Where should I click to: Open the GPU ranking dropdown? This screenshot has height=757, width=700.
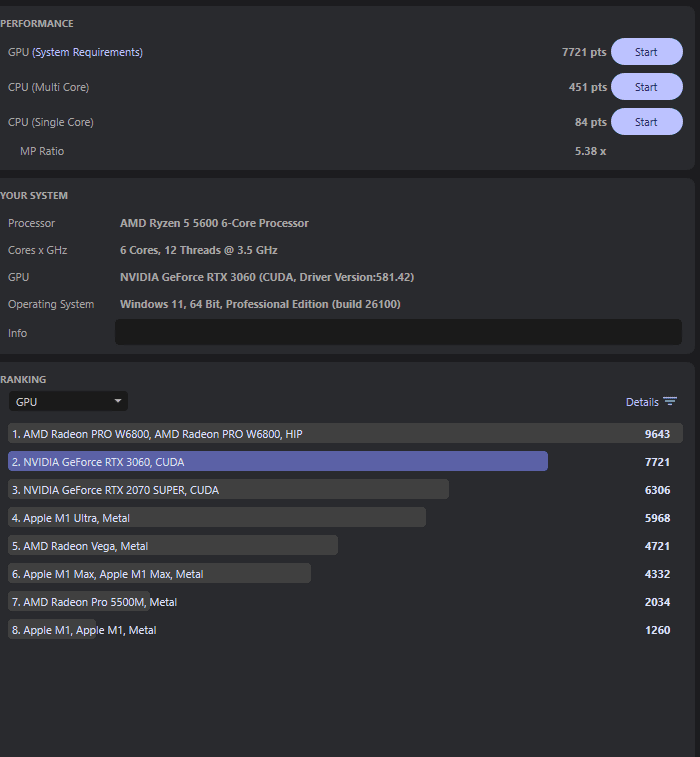(x=68, y=402)
